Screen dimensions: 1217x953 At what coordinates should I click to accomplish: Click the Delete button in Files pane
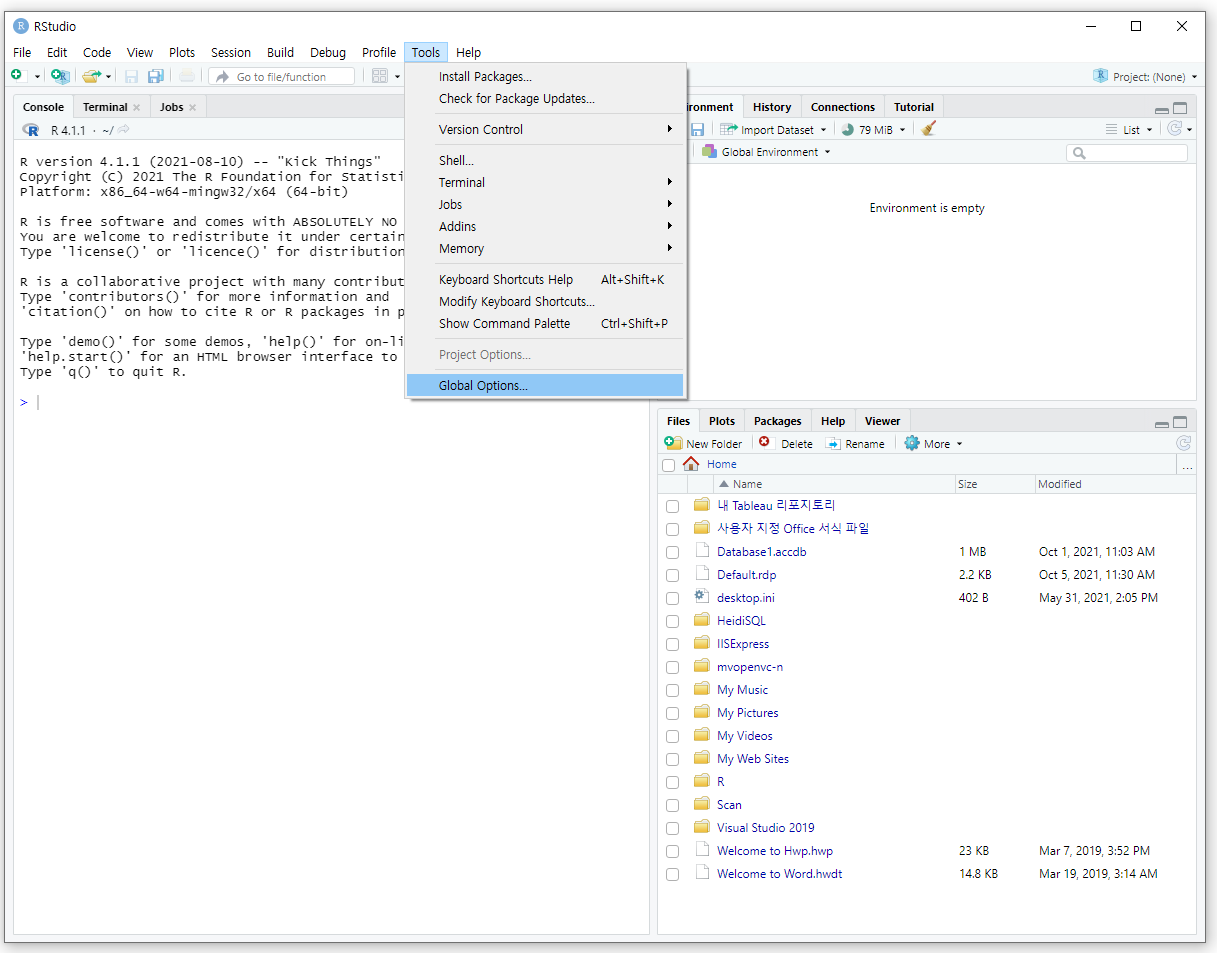785,443
